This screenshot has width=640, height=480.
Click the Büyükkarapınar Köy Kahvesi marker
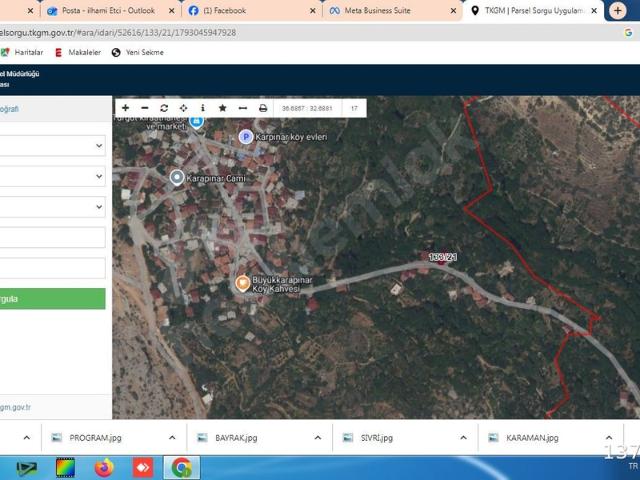[x=242, y=282]
